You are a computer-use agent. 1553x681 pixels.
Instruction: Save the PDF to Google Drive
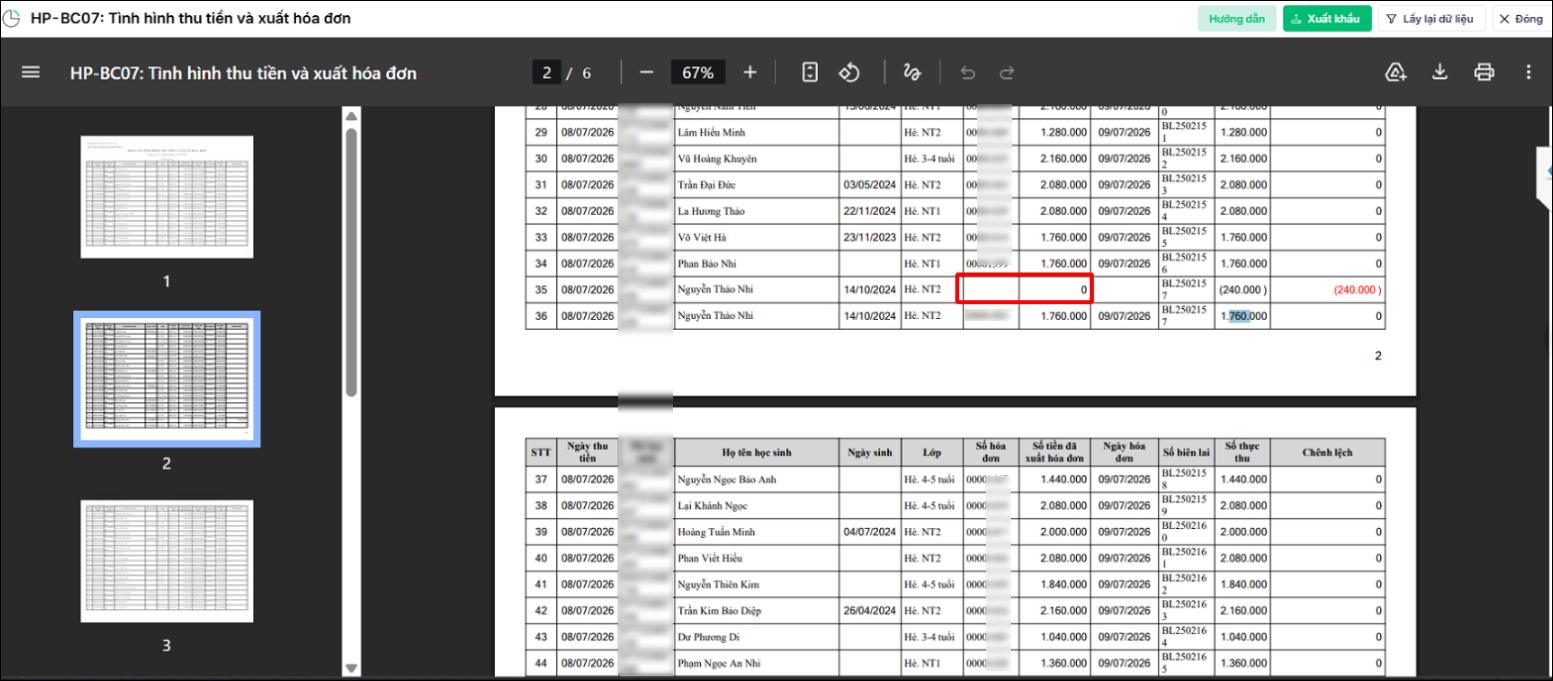[1396, 72]
